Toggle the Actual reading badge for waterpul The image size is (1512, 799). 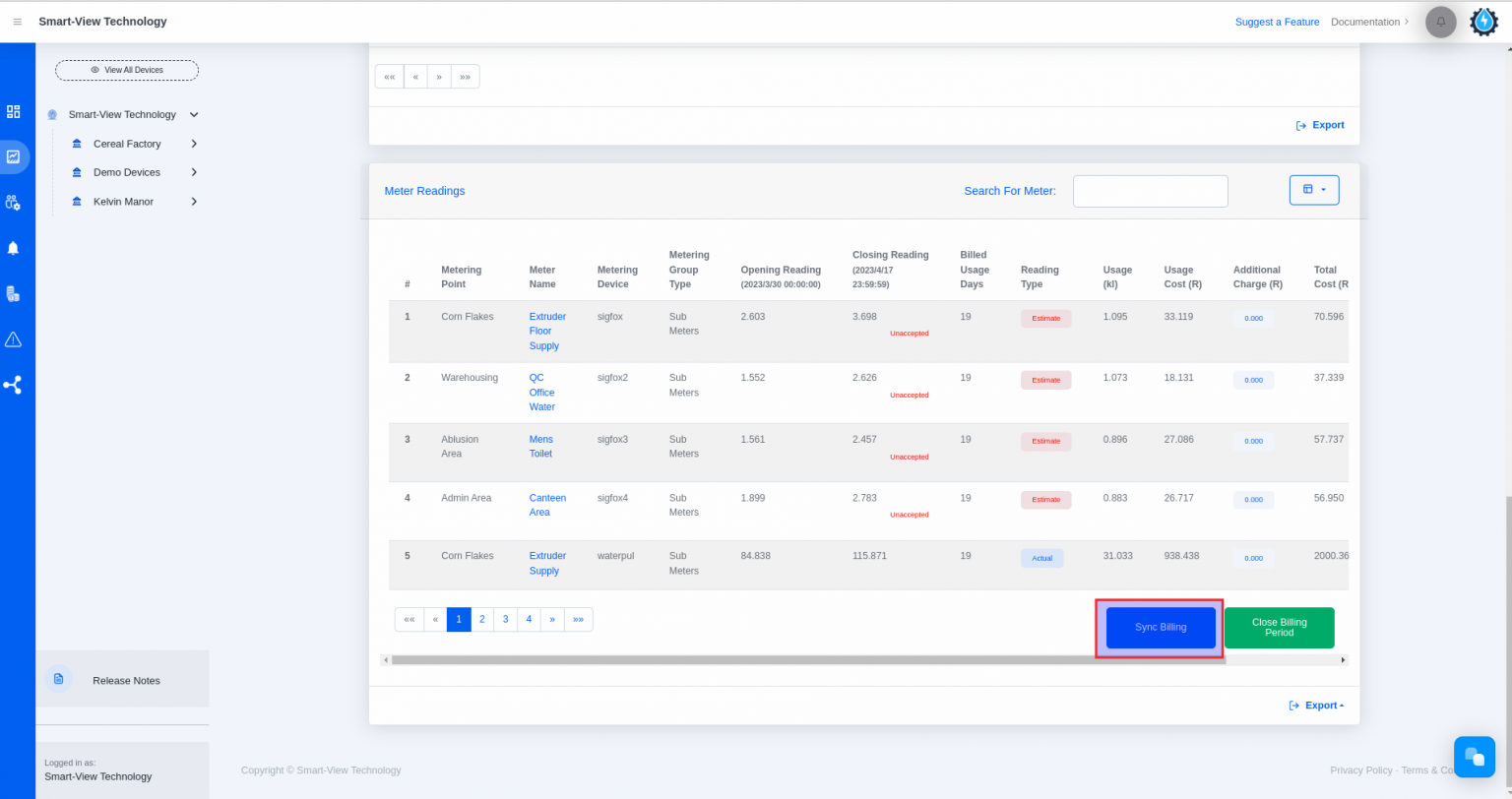coord(1041,557)
